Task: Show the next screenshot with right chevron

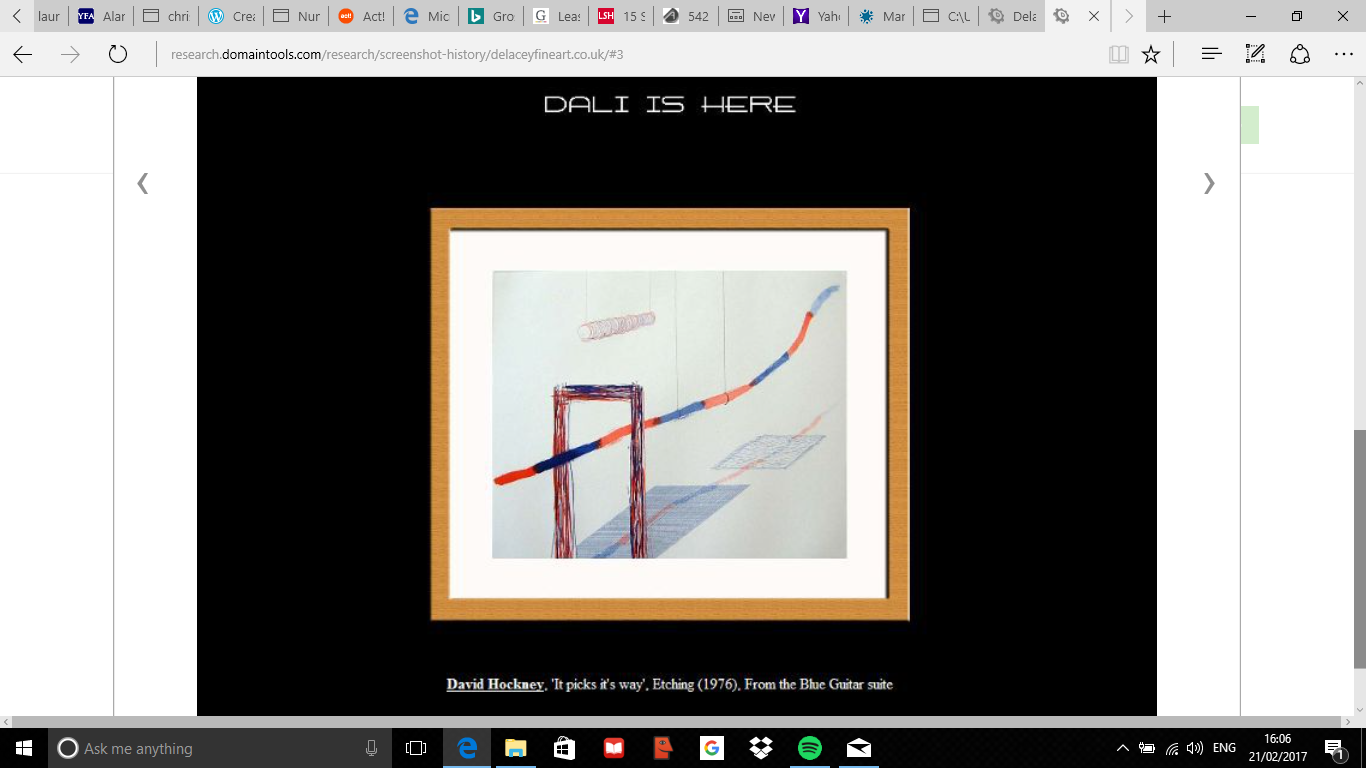Action: [1209, 183]
